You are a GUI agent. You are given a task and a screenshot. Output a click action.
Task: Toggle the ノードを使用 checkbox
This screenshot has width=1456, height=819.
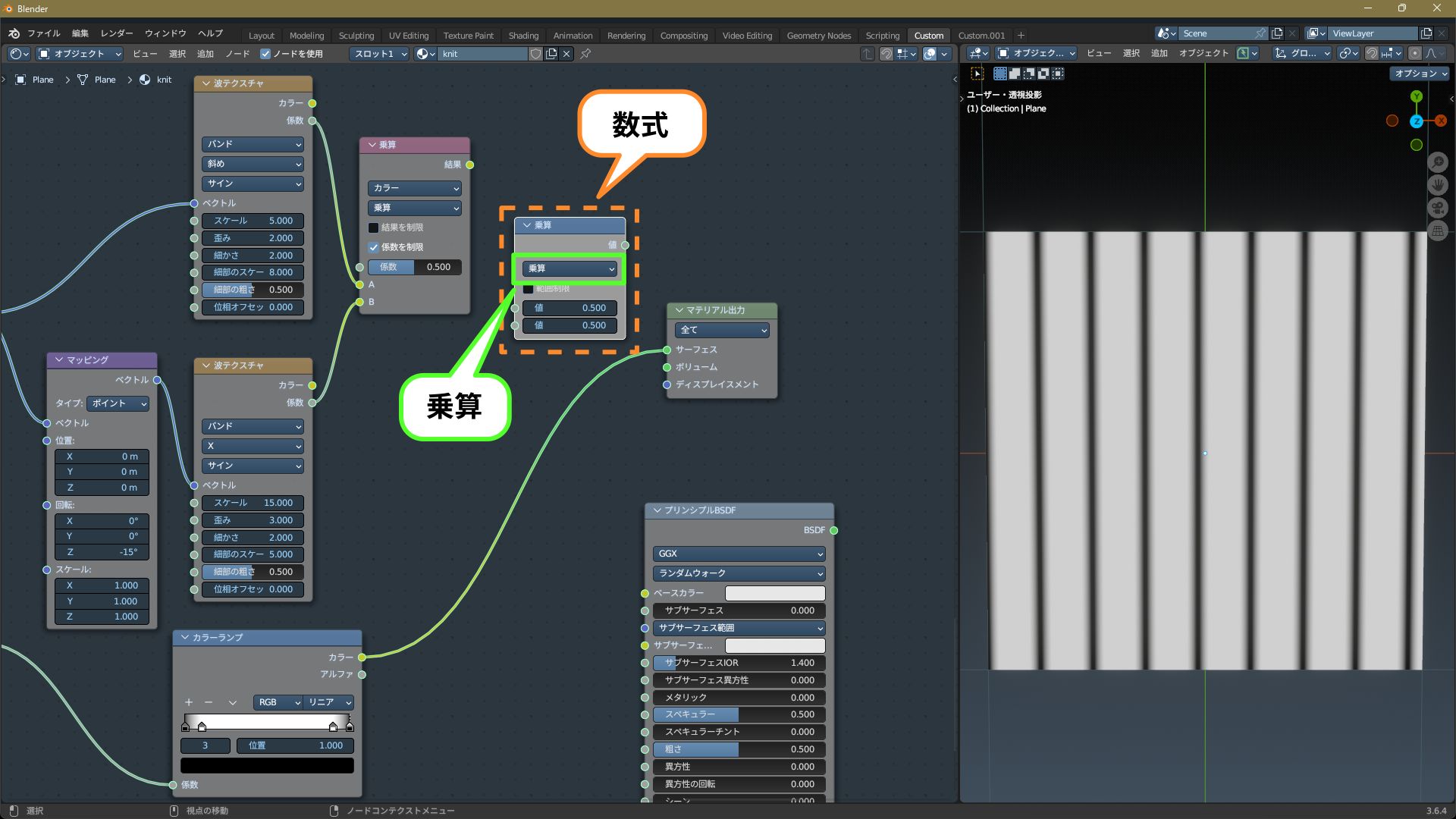(x=265, y=54)
